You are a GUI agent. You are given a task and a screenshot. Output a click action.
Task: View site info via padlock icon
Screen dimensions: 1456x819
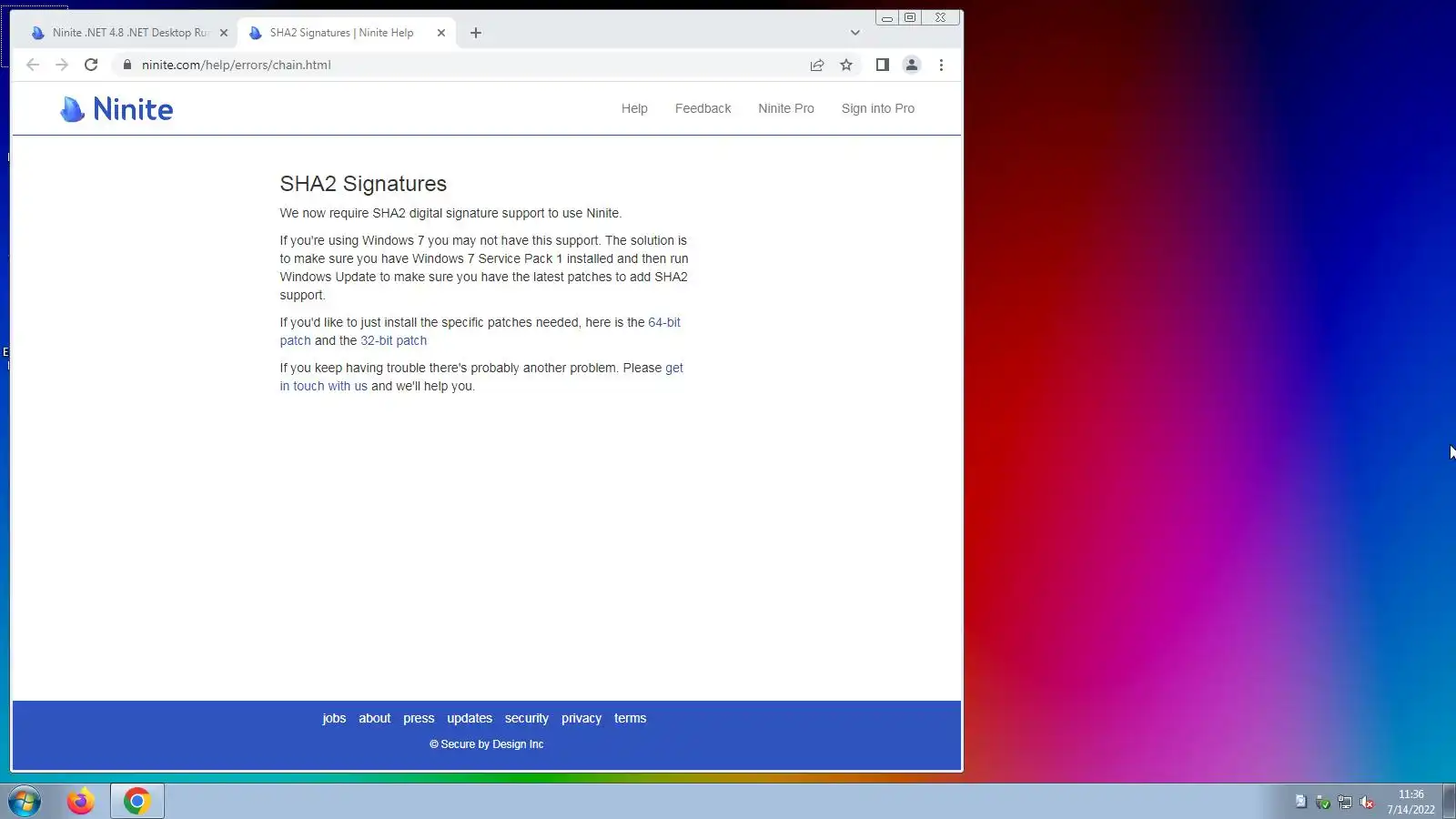127,65
